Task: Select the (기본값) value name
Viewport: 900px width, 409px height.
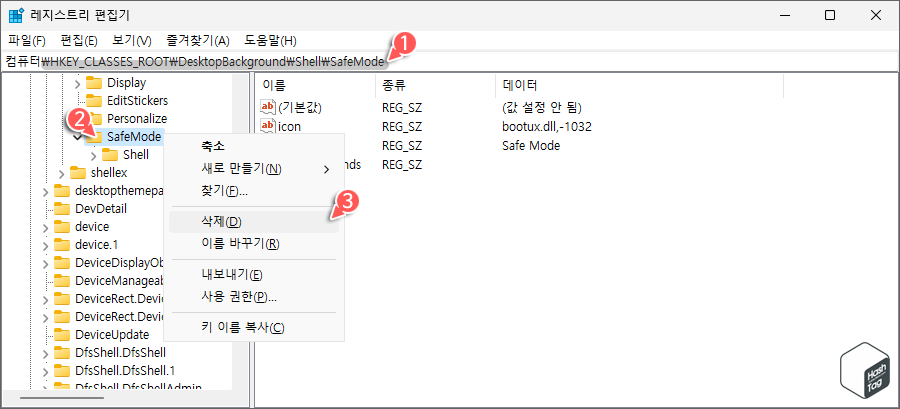Action: (x=300, y=107)
